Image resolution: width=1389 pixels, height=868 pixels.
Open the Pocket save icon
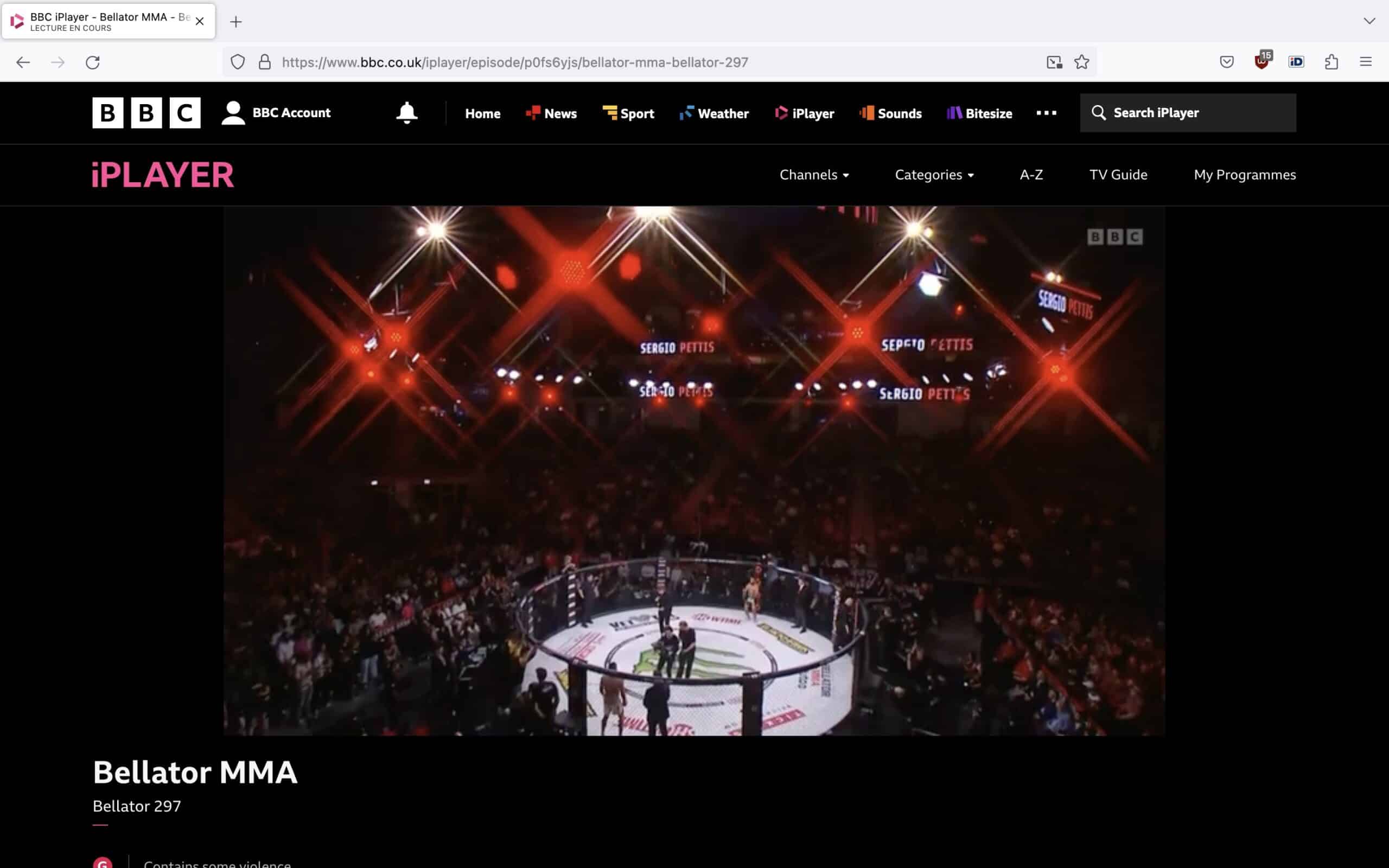point(1227,62)
